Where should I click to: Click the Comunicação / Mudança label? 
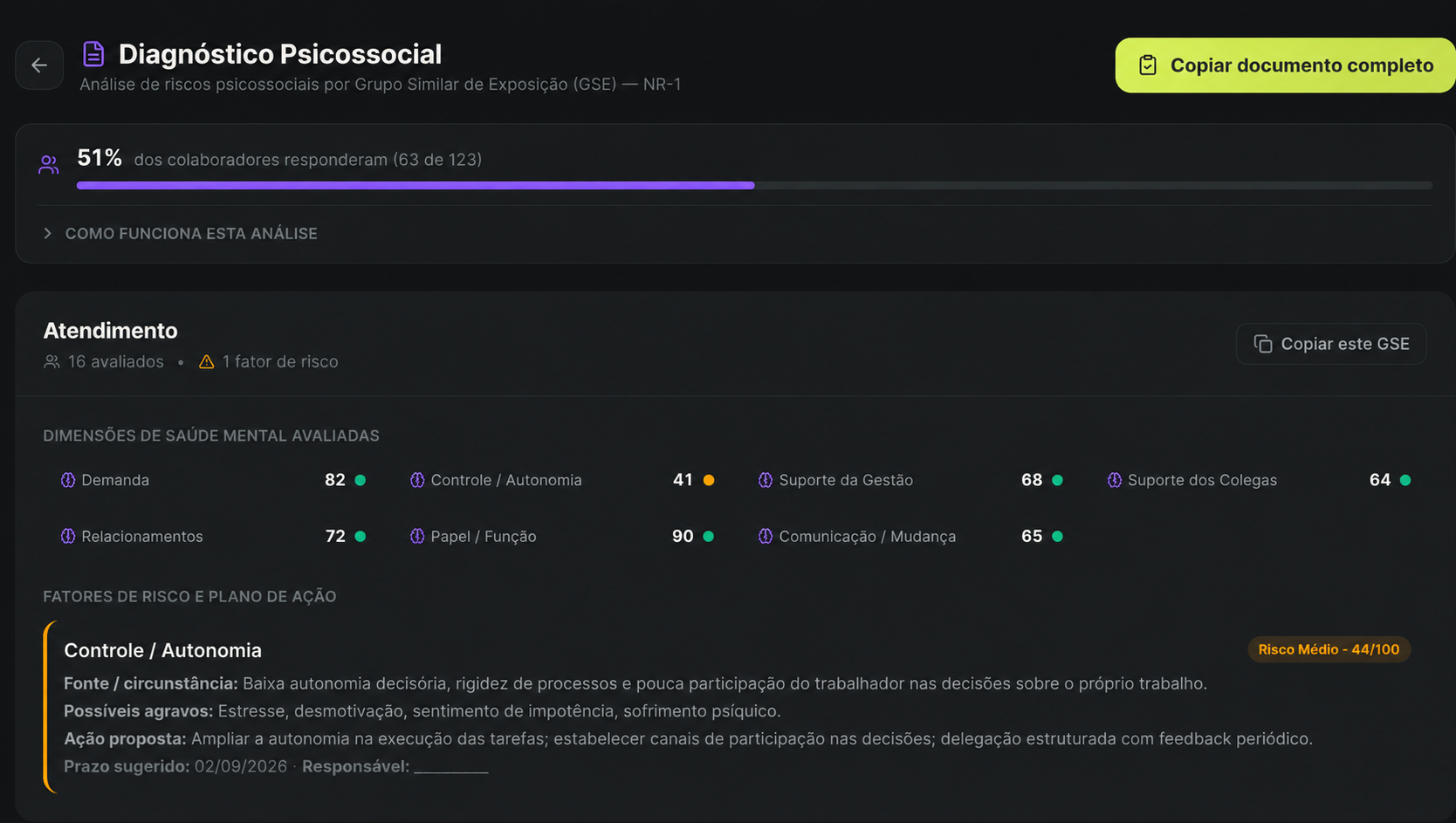[x=868, y=536]
